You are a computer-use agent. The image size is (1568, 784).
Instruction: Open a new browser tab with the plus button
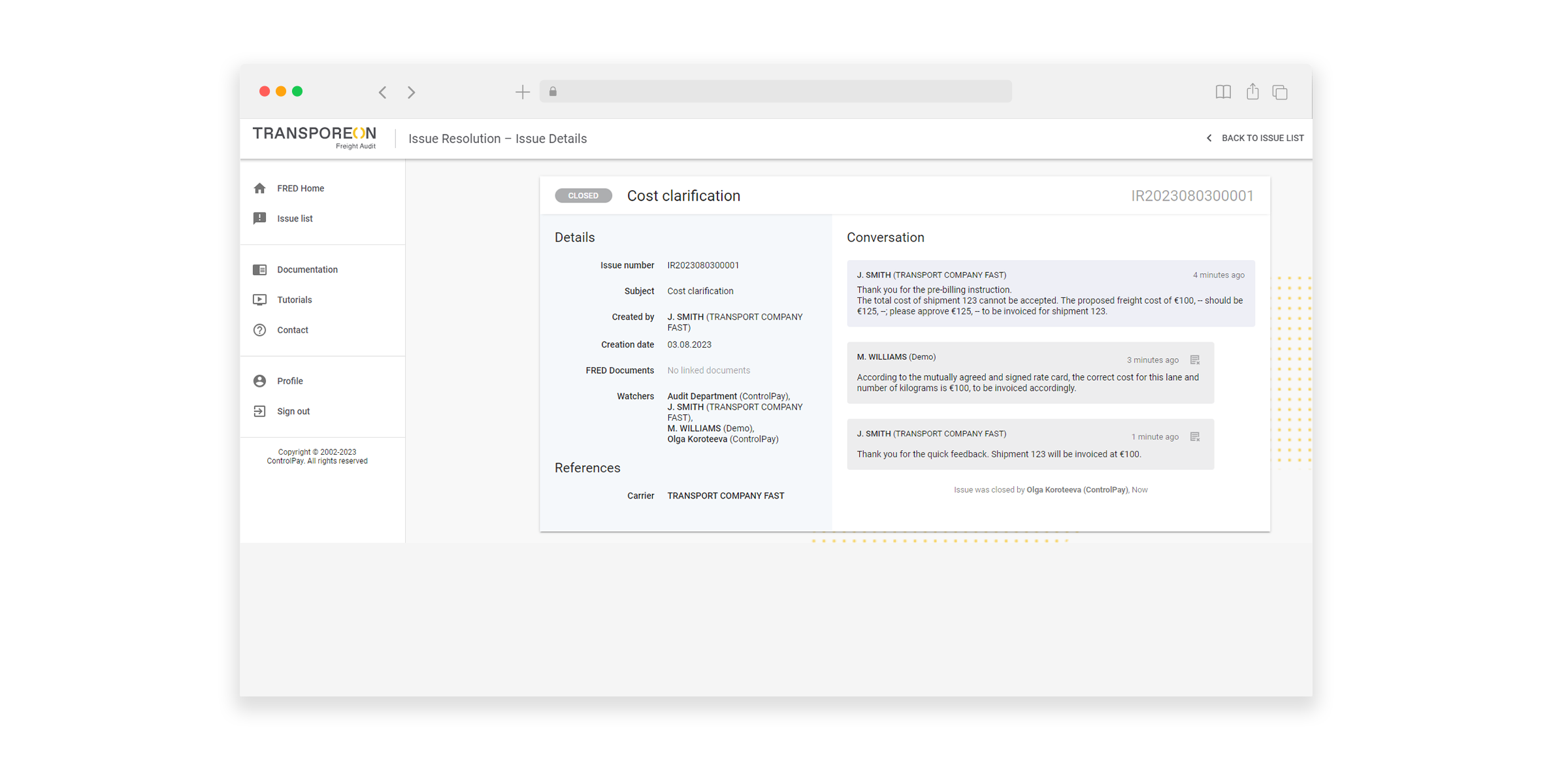click(x=523, y=91)
